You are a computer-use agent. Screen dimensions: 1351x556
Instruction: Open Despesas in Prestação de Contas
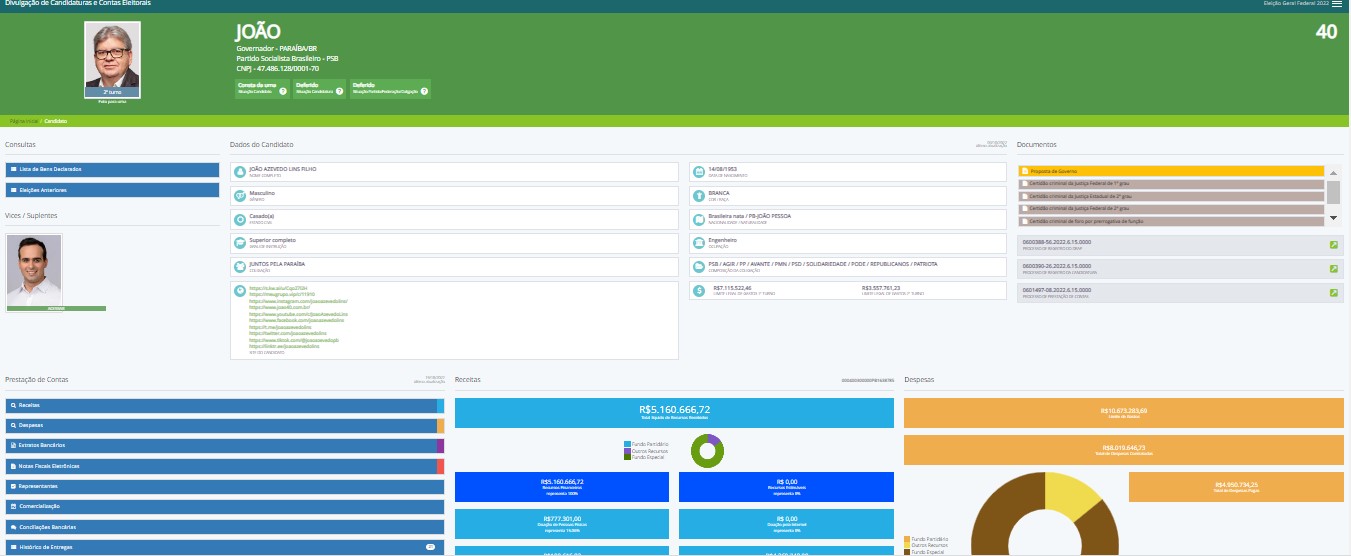point(220,425)
